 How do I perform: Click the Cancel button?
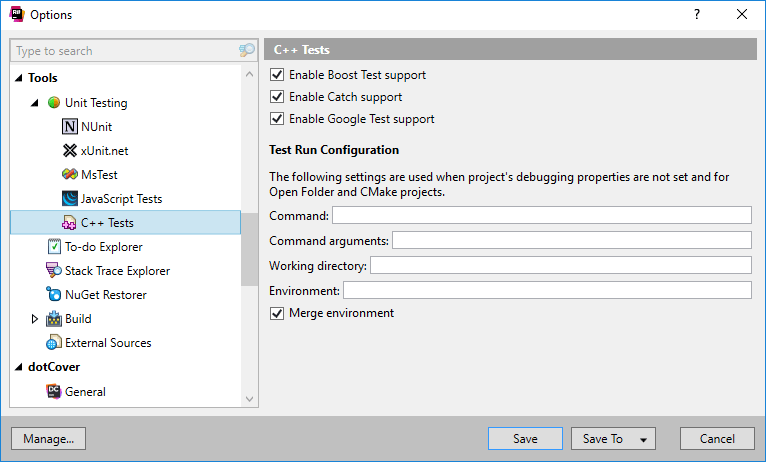pyautogui.click(x=717, y=439)
